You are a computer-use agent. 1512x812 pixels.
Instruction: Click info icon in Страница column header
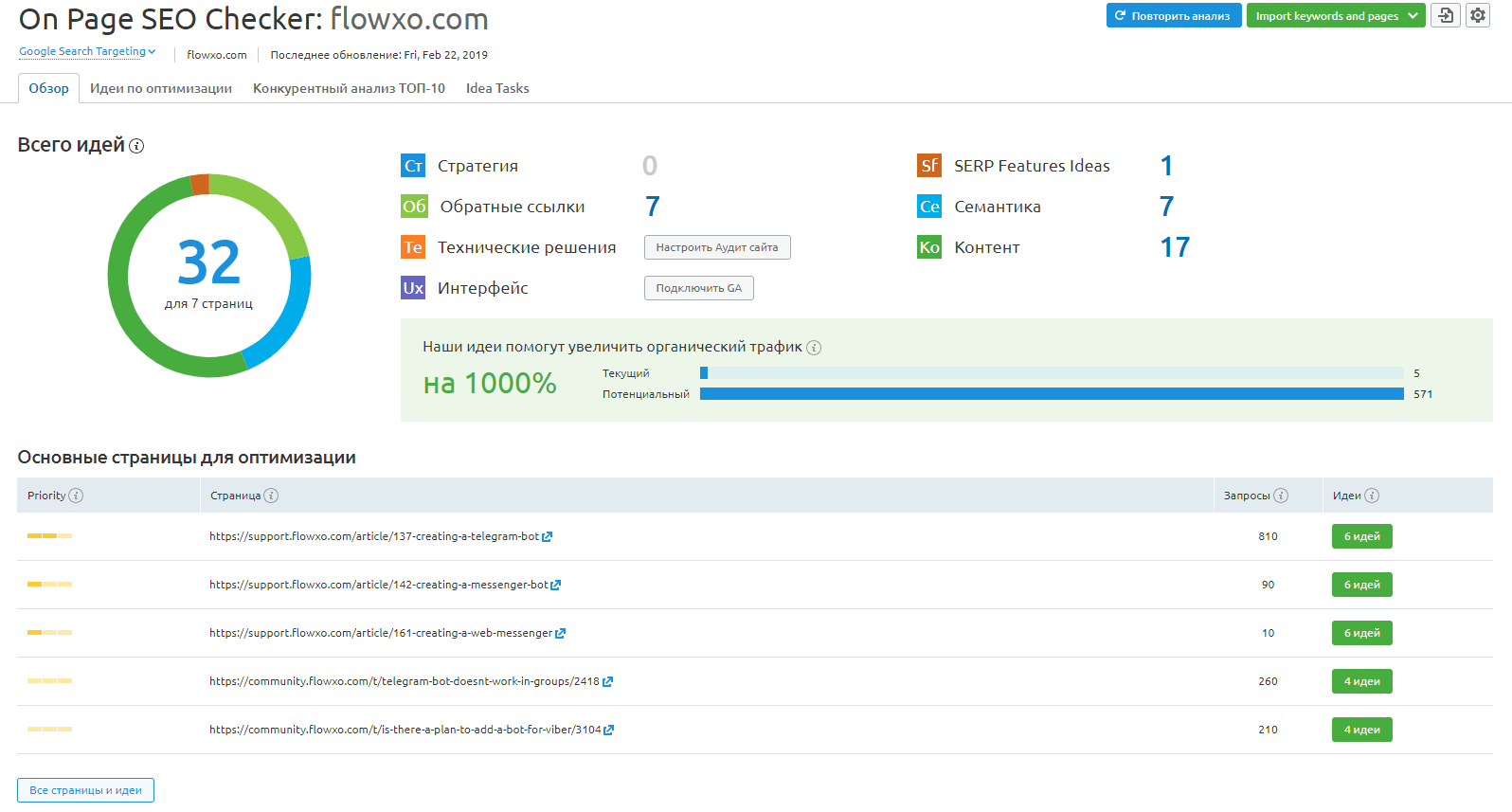271,496
